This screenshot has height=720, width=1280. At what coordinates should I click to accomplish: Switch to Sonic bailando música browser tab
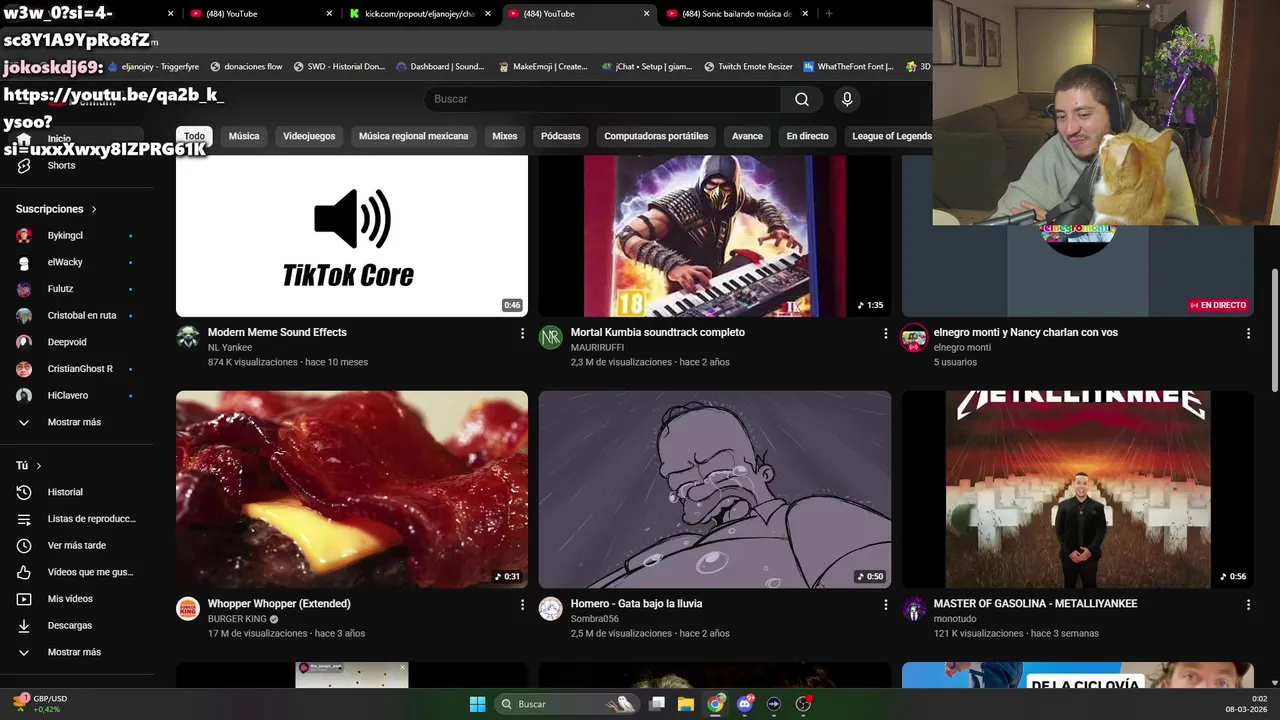[736, 14]
